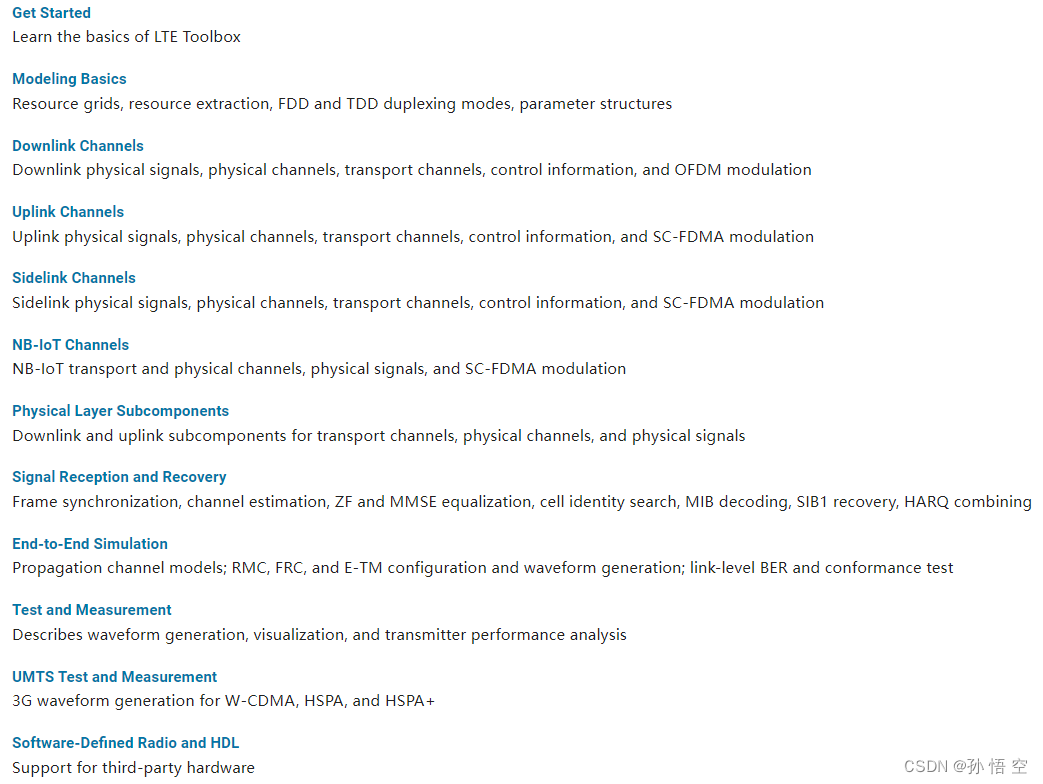
Task: Click the 3G waveform generation description
Action: [224, 701]
